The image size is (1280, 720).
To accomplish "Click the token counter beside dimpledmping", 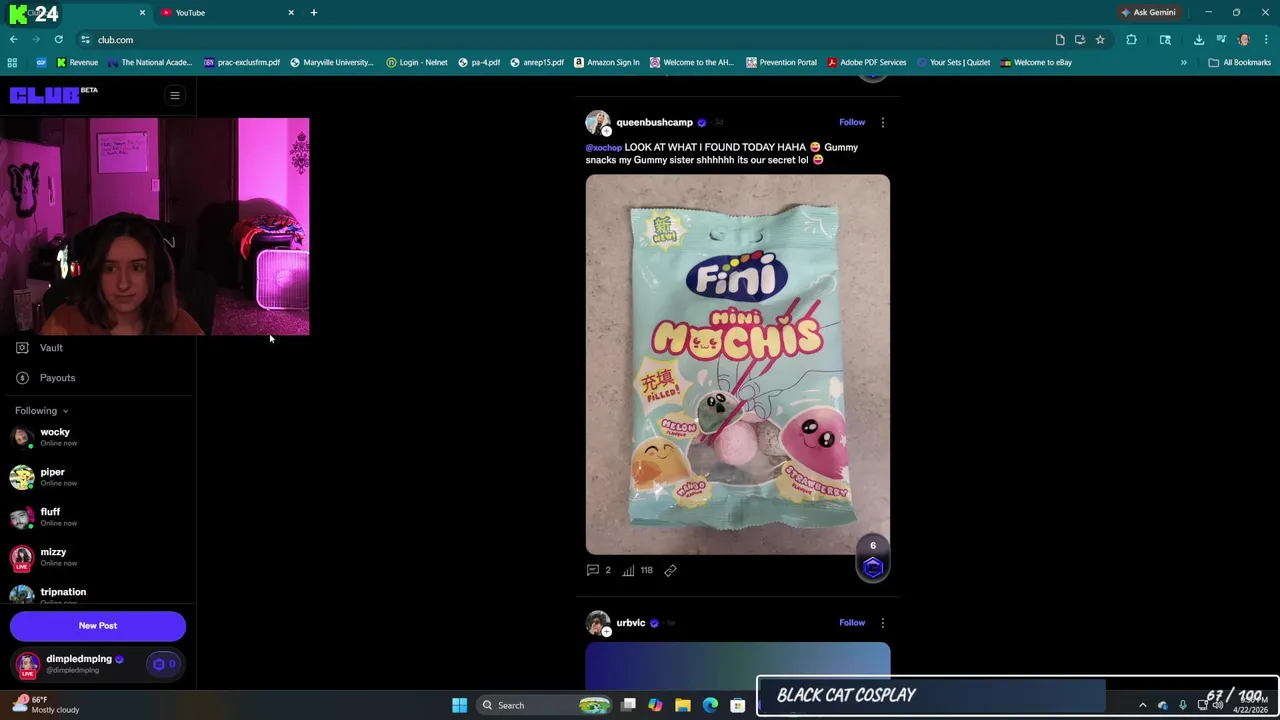I will pos(163,664).
